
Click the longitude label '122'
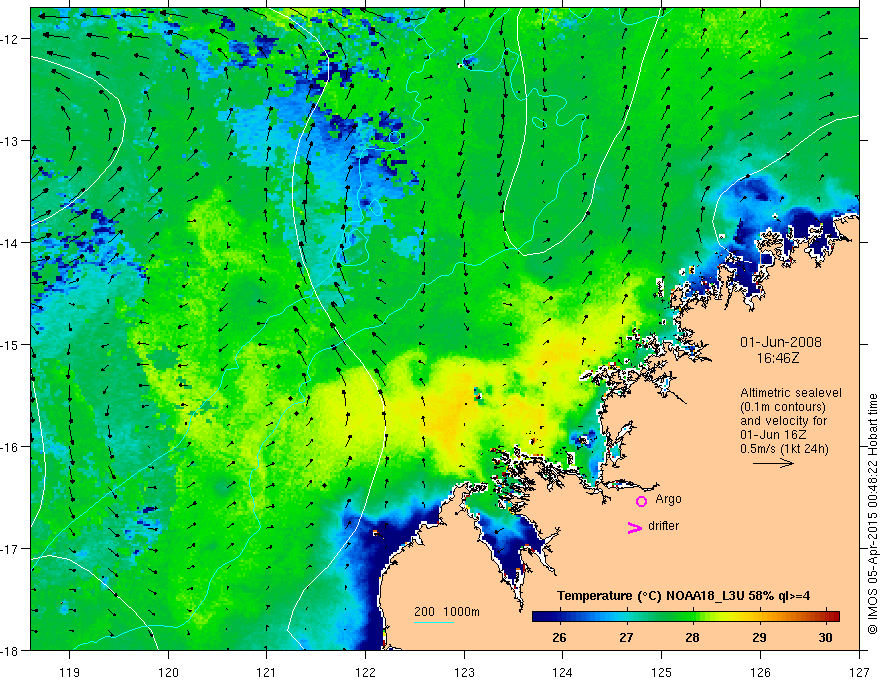tap(365, 672)
